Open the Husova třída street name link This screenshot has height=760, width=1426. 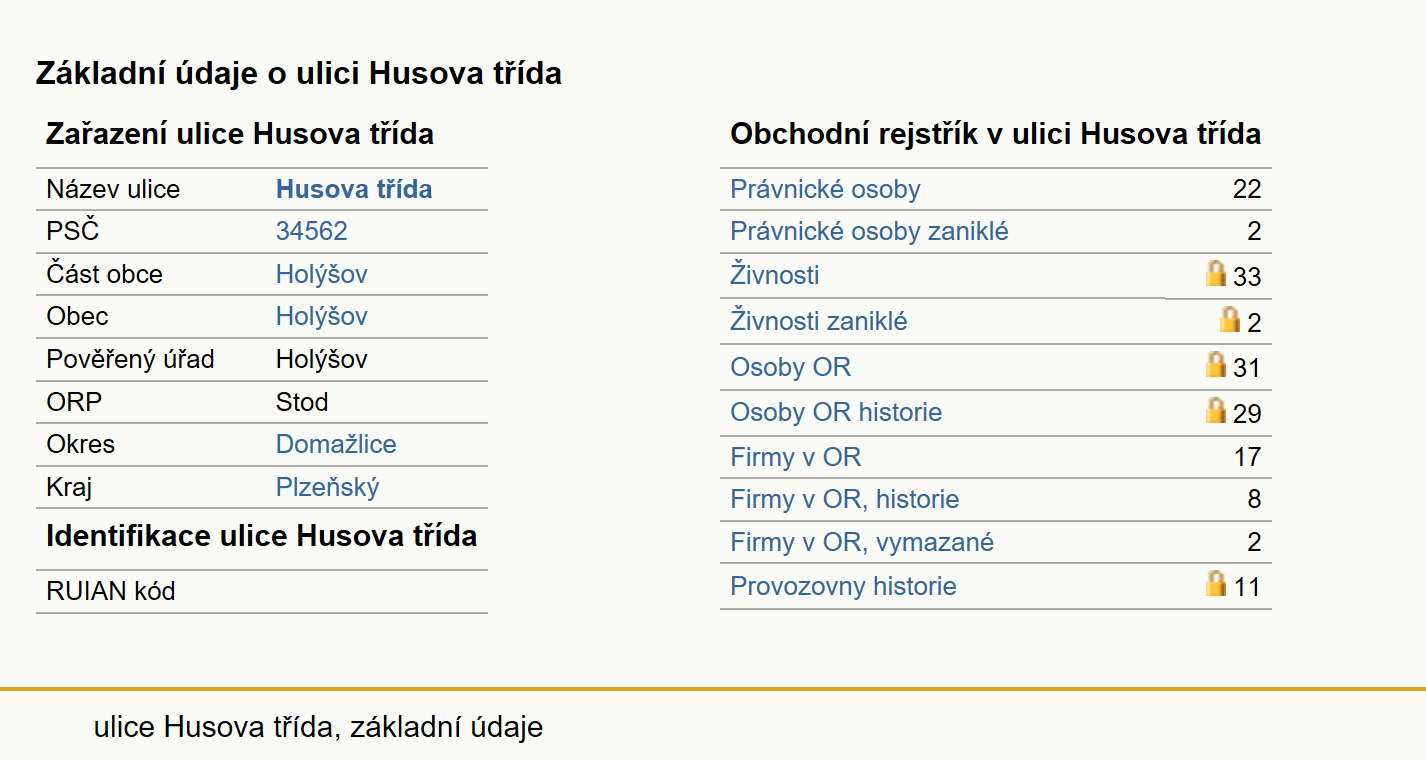click(354, 189)
